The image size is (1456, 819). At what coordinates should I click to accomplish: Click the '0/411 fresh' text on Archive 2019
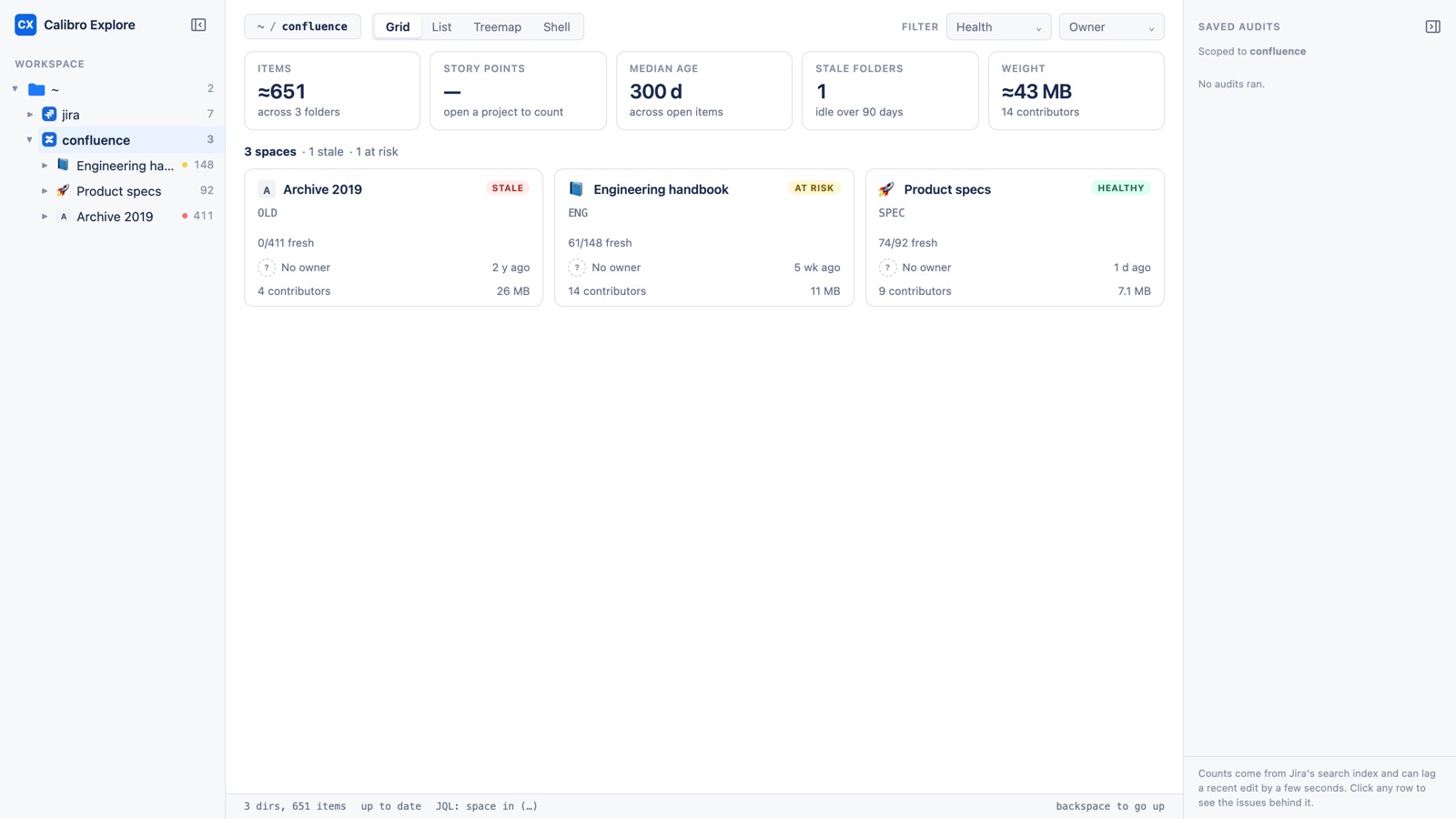pos(286,243)
